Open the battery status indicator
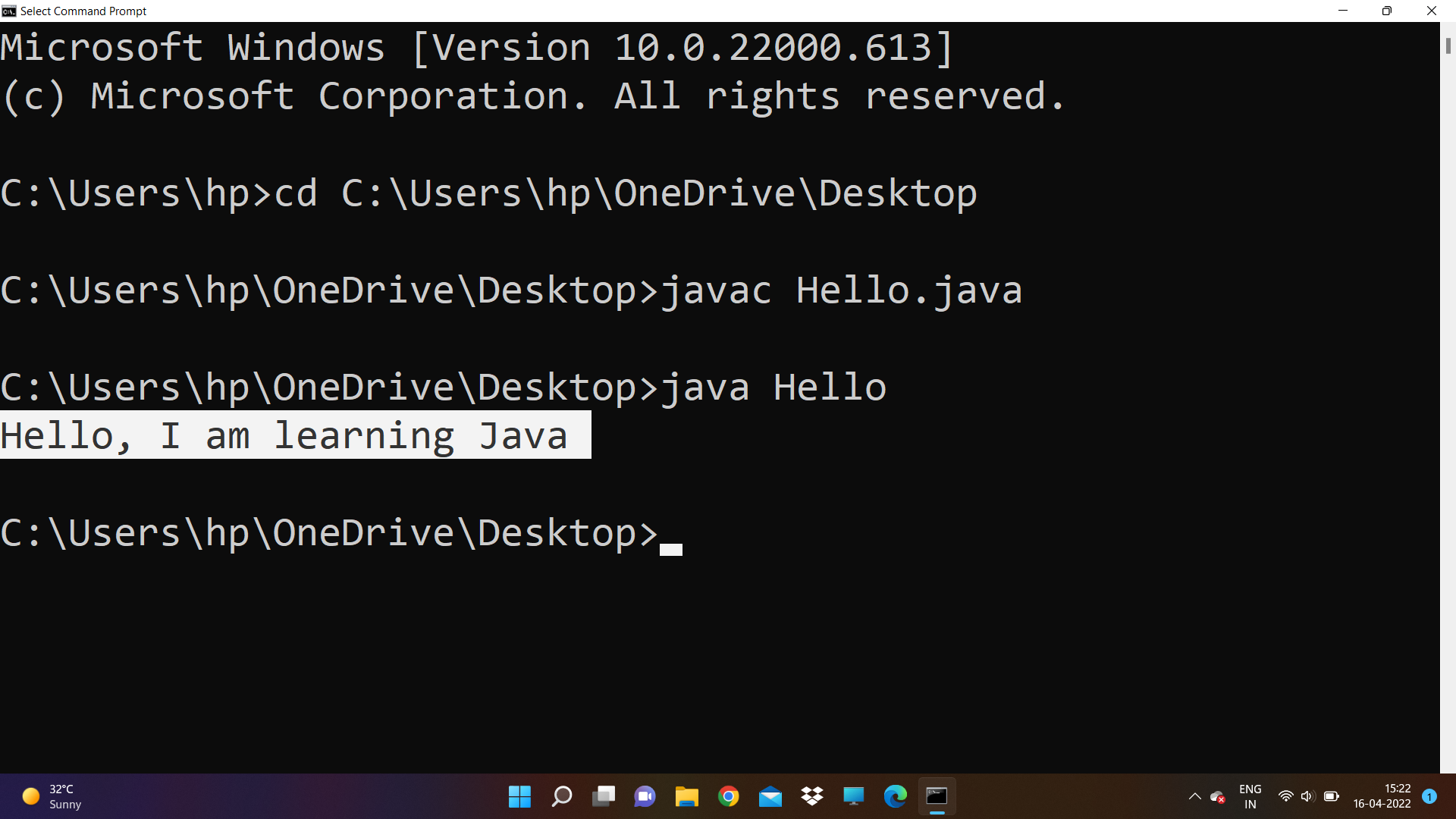This screenshot has height=819, width=1456. click(x=1332, y=796)
